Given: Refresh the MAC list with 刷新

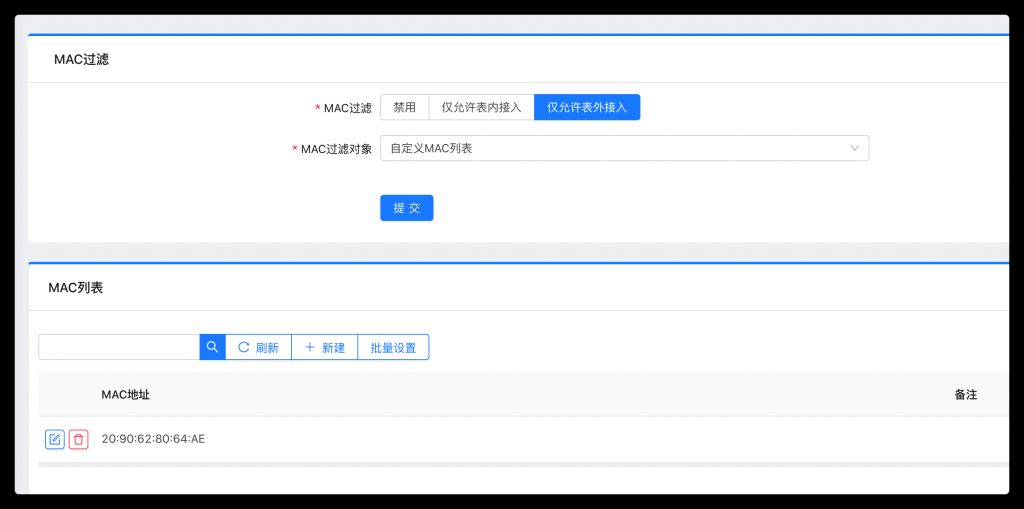Looking at the screenshot, I should point(258,347).
